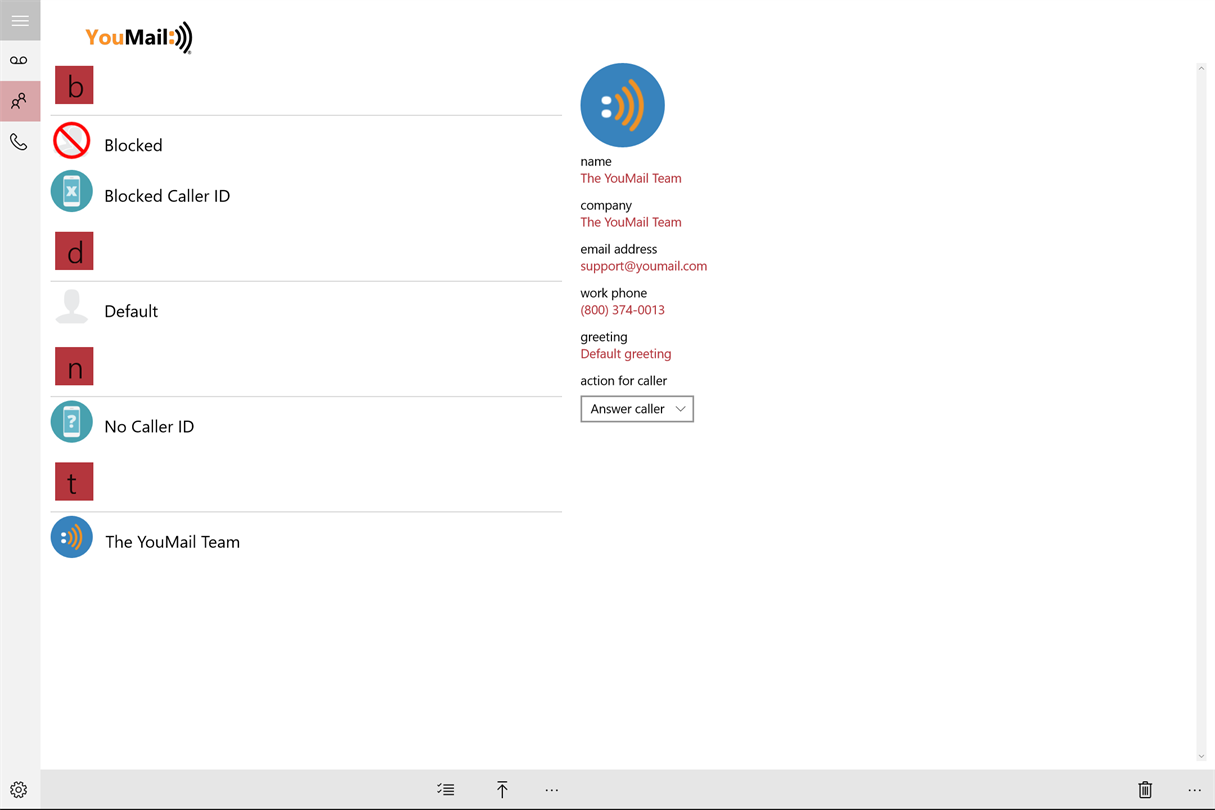
Task: Expand the Answer caller dropdown
Action: (637, 409)
